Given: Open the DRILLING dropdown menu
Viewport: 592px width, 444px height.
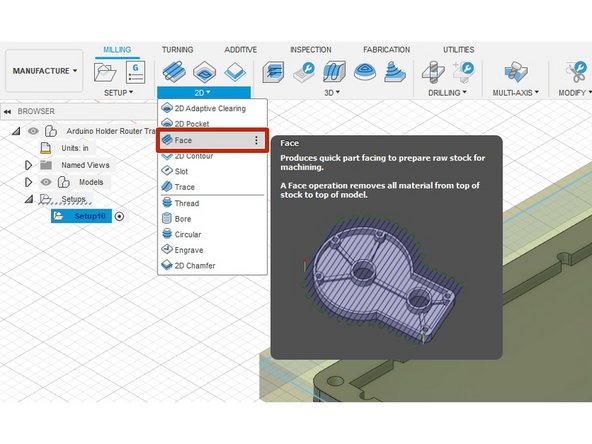Looking at the screenshot, I should coord(447,92).
